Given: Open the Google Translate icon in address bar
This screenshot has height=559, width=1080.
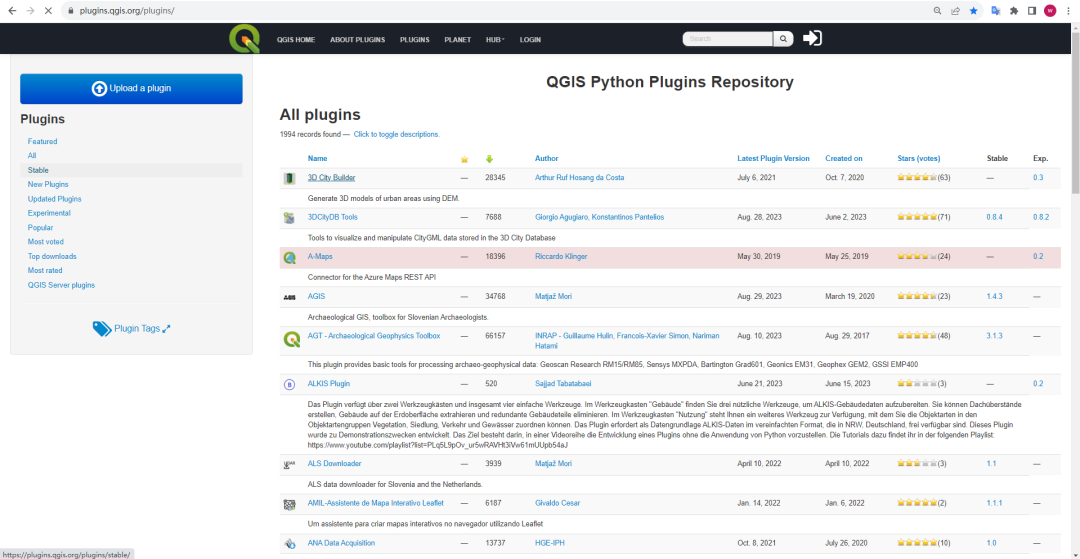Looking at the screenshot, I should (x=995, y=11).
